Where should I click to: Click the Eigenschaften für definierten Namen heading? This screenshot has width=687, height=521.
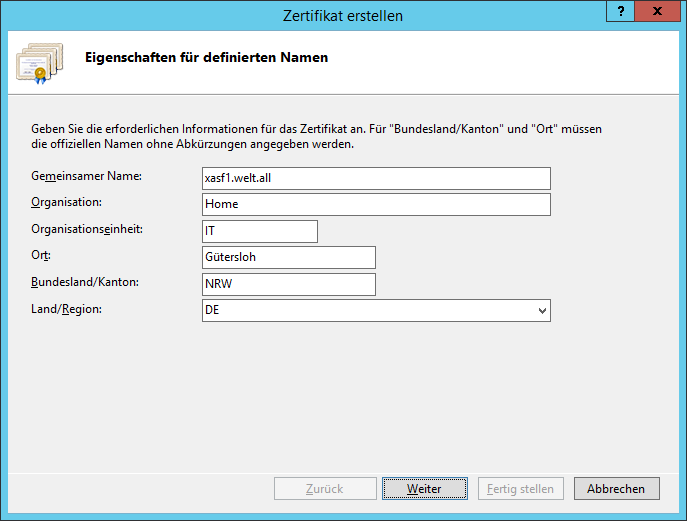tap(206, 57)
